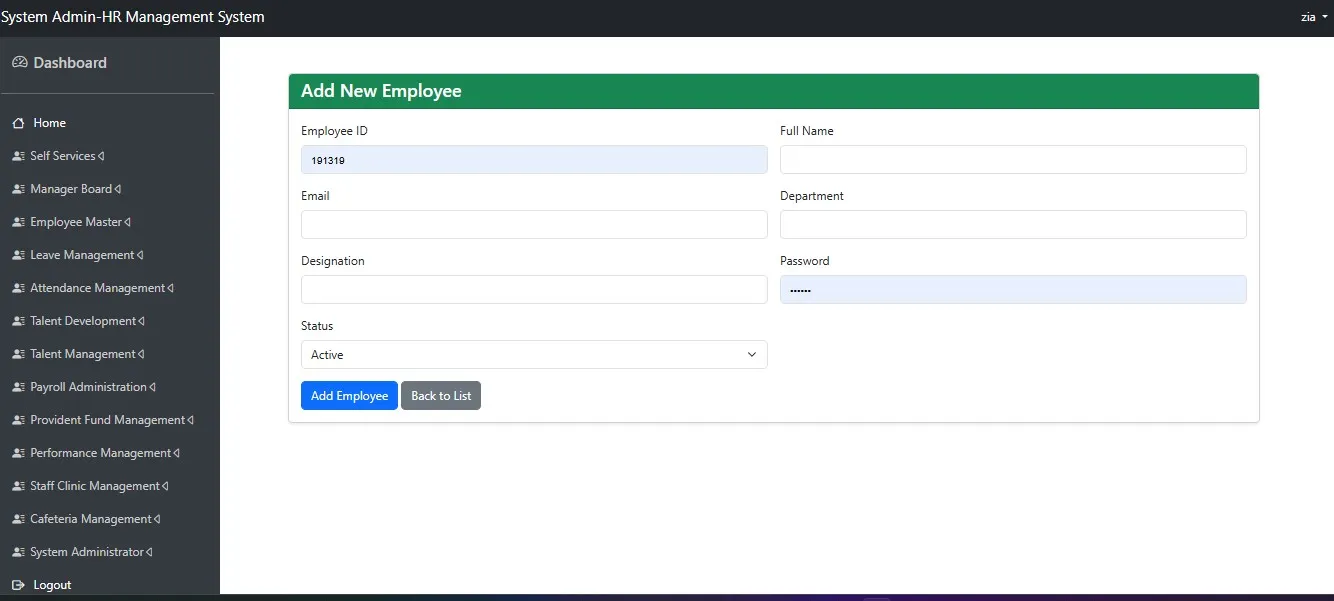Screen dimensions: 1334x601
Task: Click the Add New Employee header text
Action: [381, 91]
